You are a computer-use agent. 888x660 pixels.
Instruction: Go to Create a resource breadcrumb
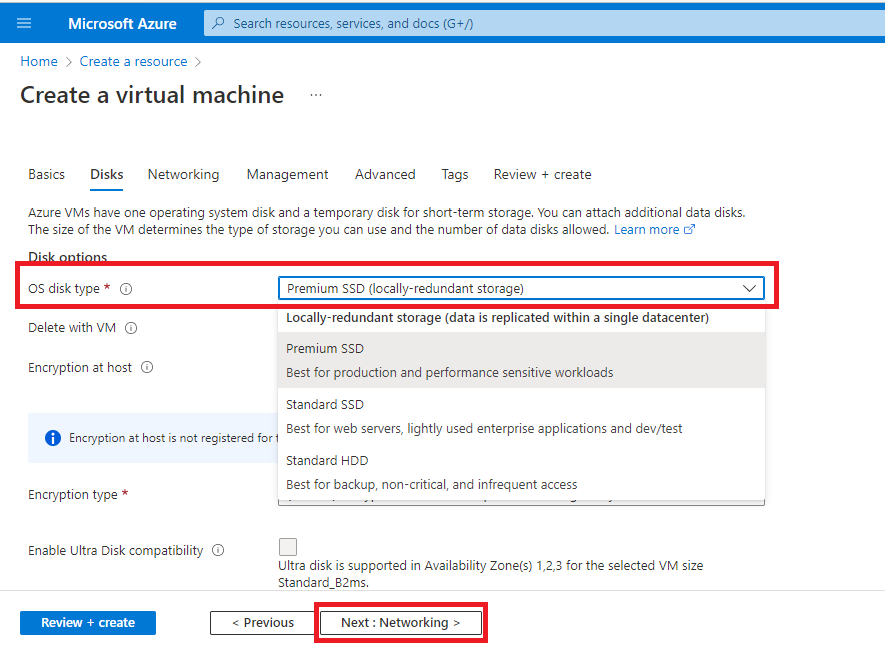tap(133, 61)
